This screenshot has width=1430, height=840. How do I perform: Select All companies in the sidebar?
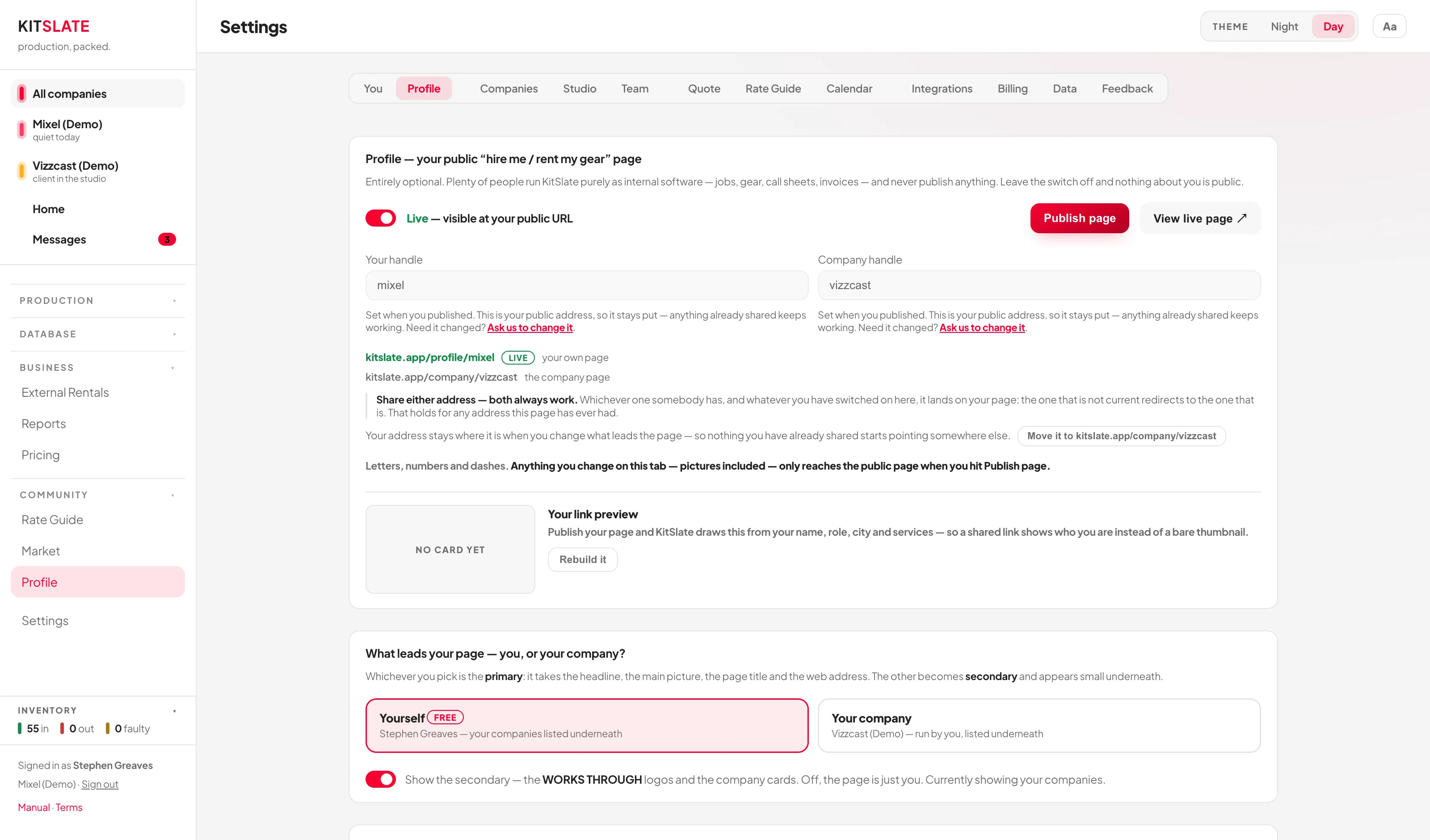click(x=97, y=94)
